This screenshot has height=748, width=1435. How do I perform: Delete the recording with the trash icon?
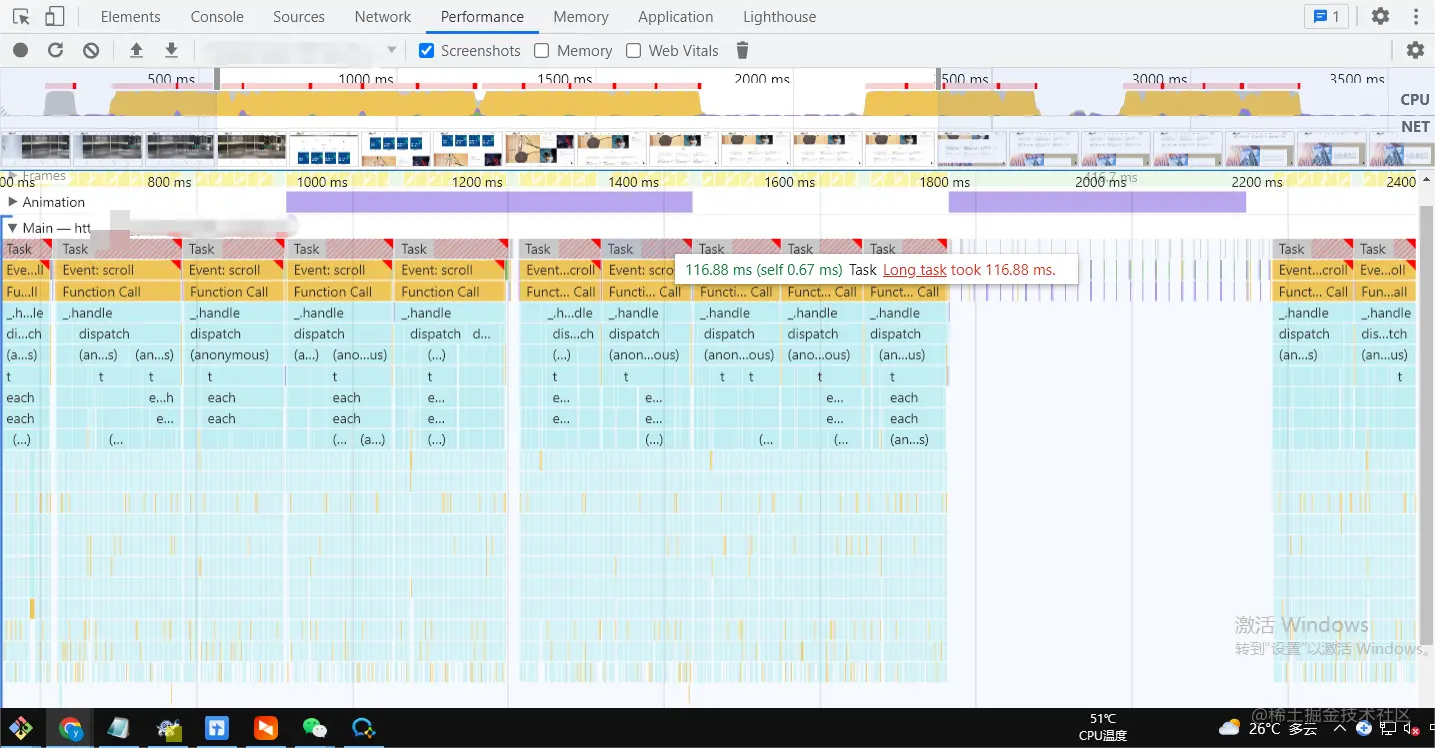(741, 50)
